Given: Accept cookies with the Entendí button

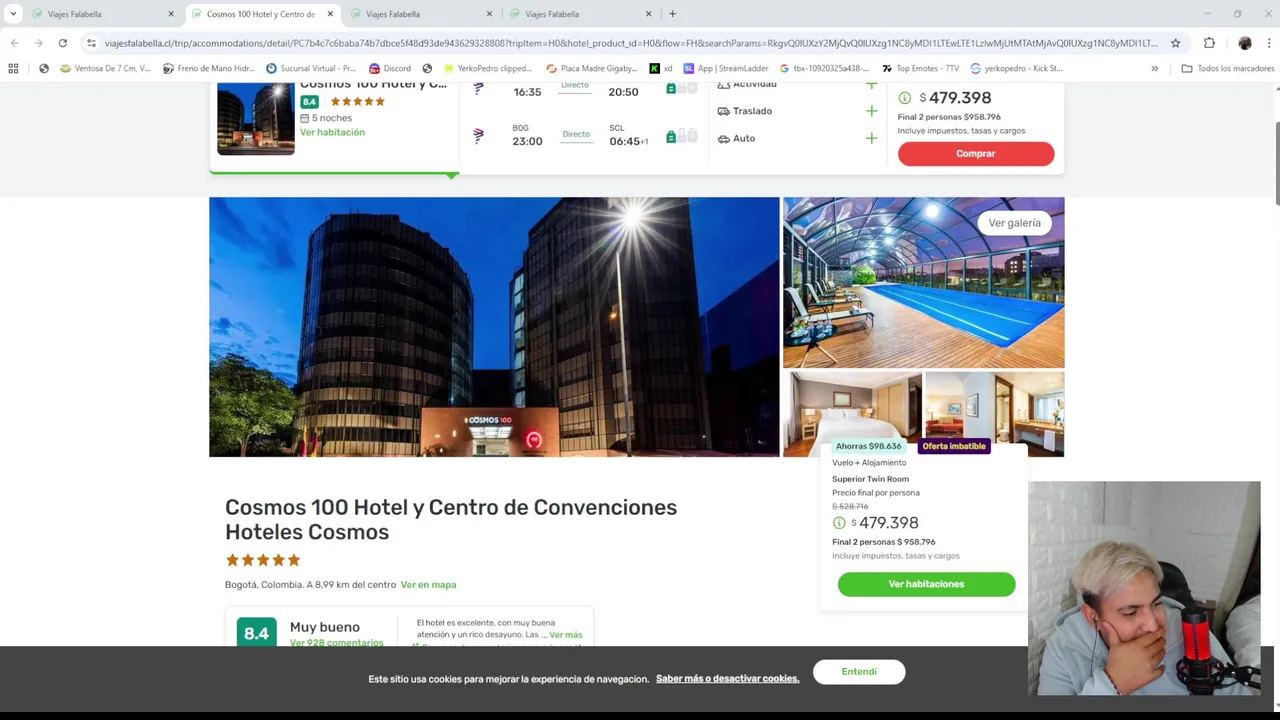Looking at the screenshot, I should point(859,672).
